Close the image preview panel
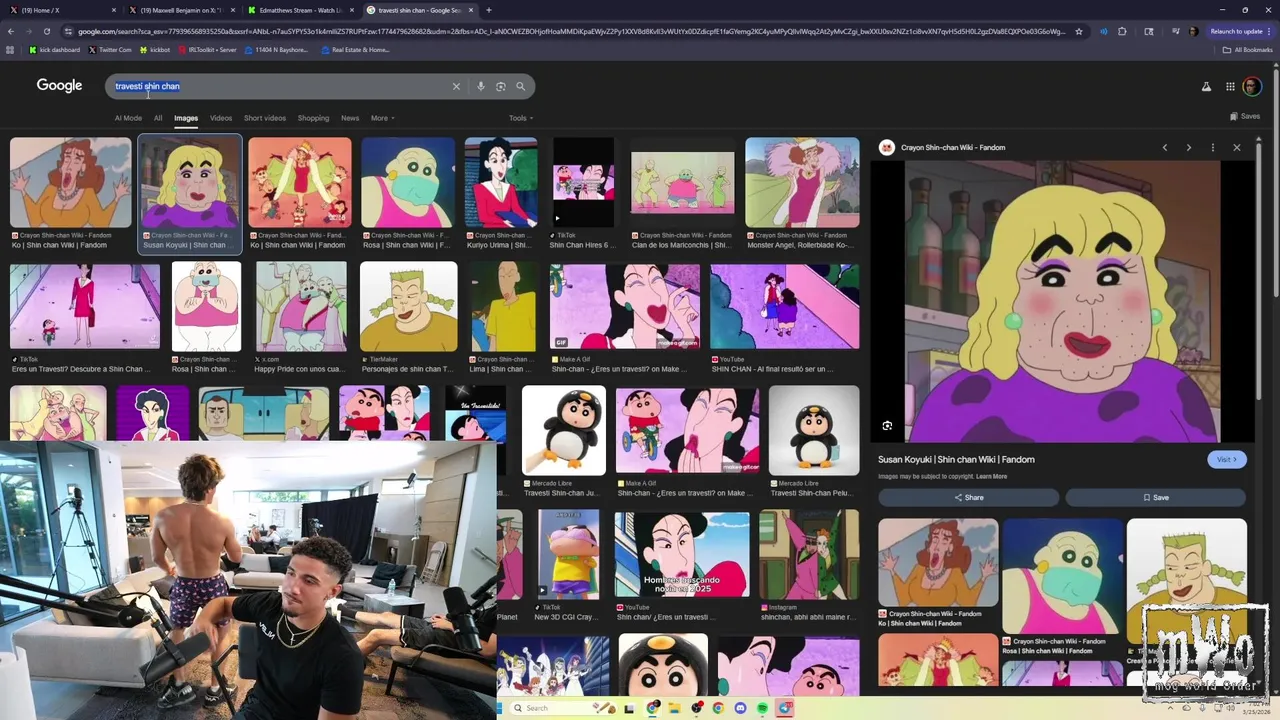The image size is (1280, 720). (x=1237, y=147)
